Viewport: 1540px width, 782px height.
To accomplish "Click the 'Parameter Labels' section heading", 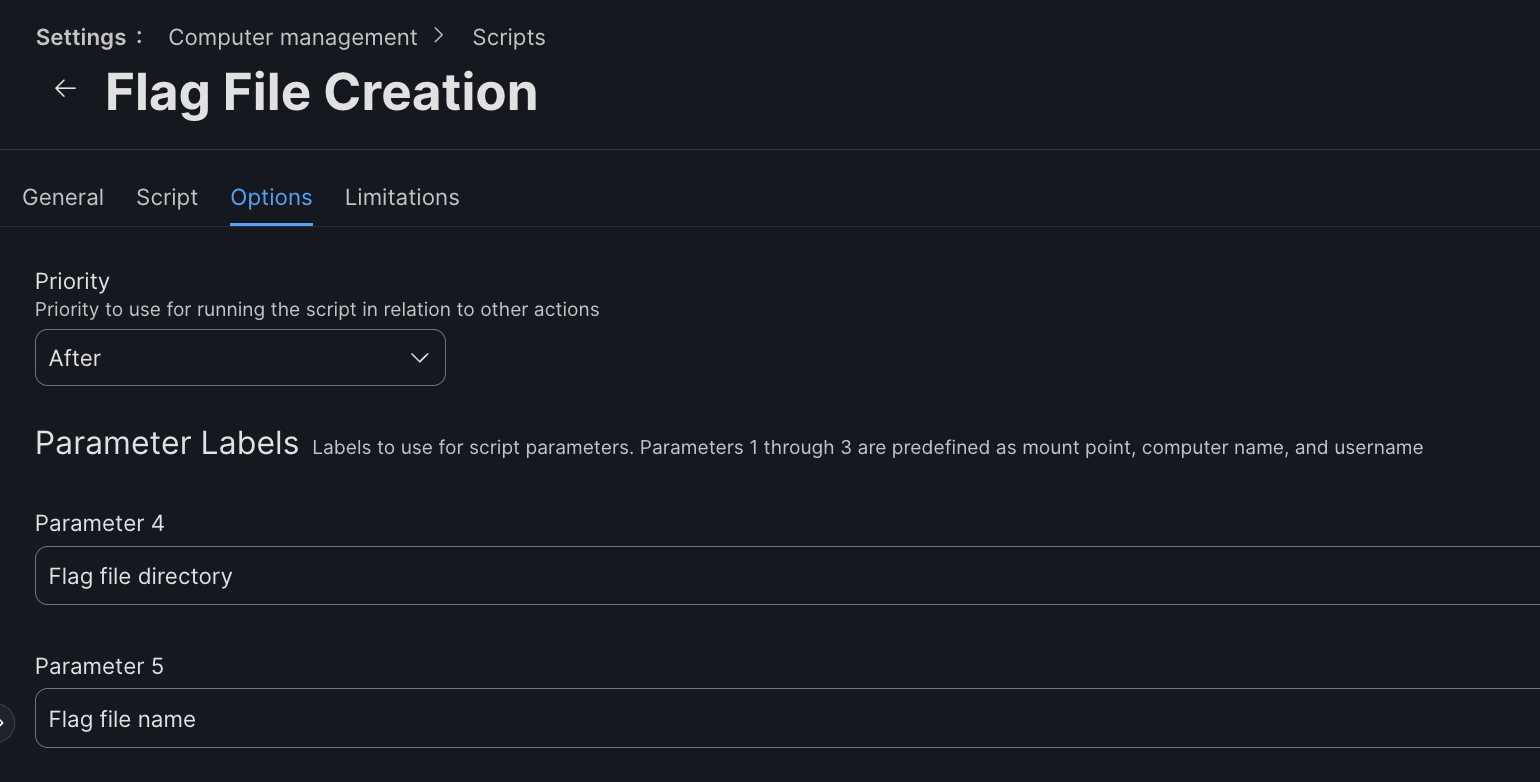I will (x=167, y=443).
